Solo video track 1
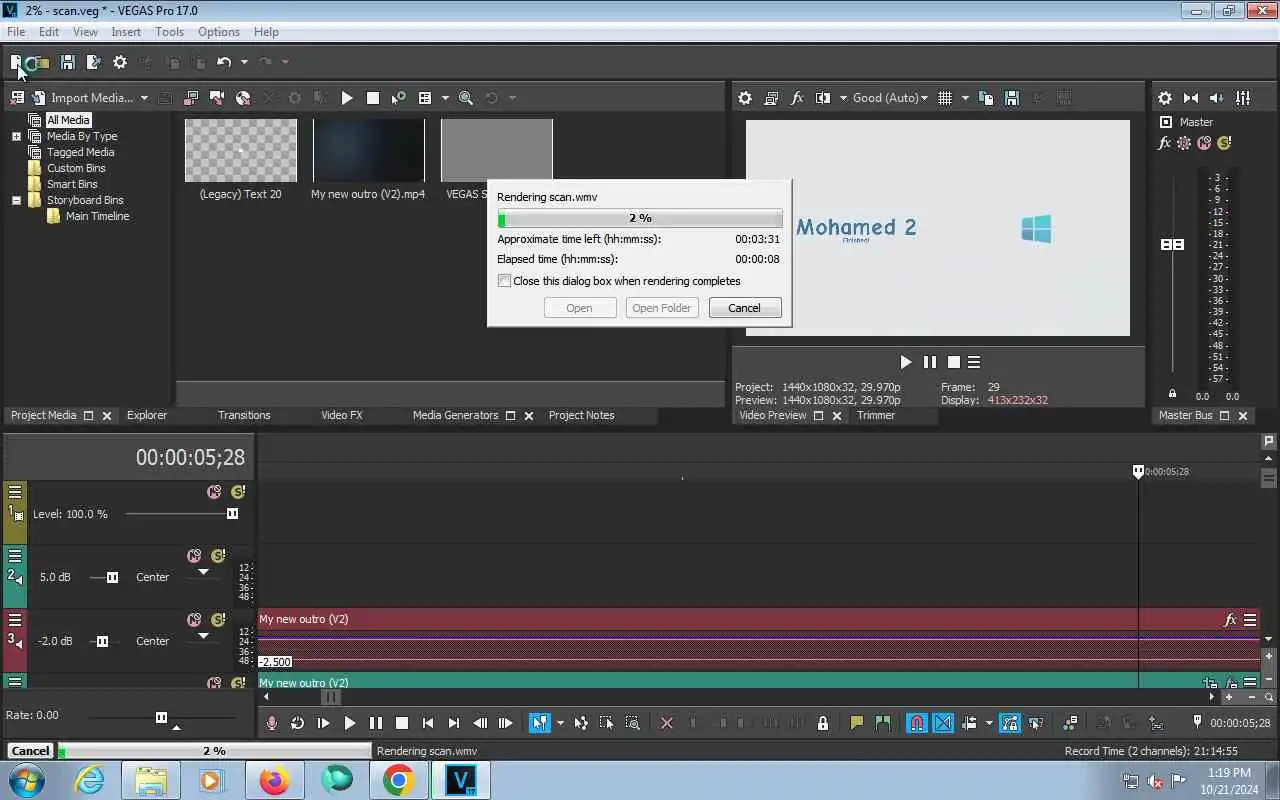Image resolution: width=1280 pixels, height=800 pixels. pos(238,492)
